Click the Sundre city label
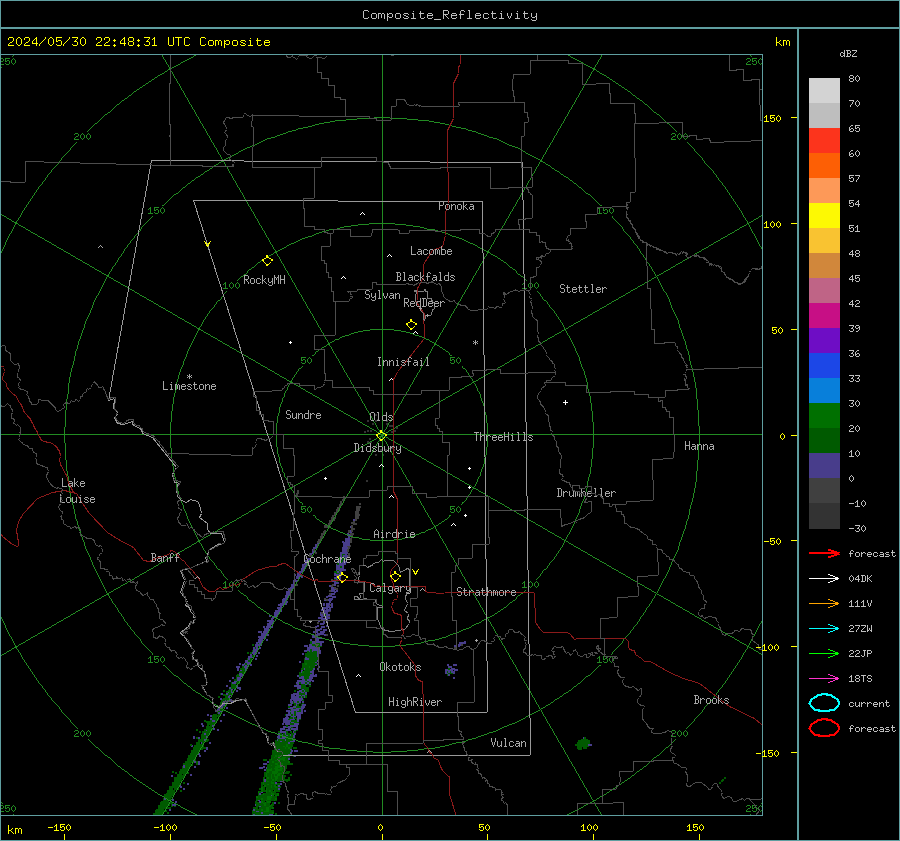 tap(303, 415)
